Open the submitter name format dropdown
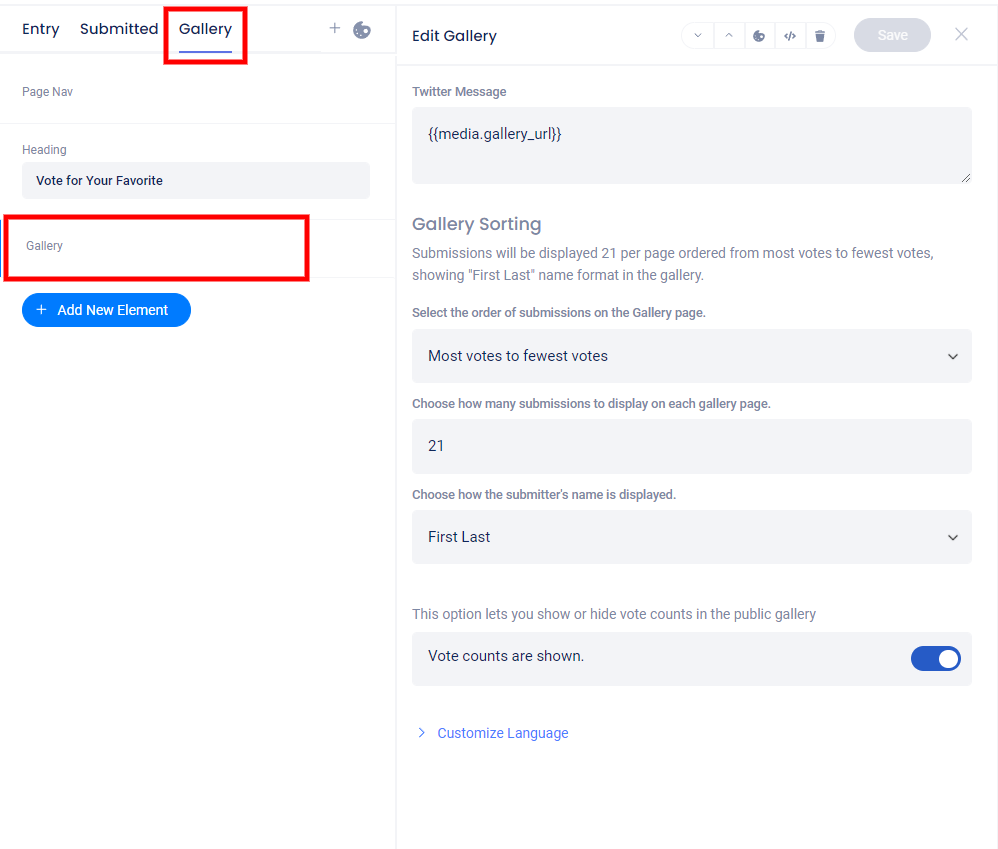 pyautogui.click(x=691, y=537)
